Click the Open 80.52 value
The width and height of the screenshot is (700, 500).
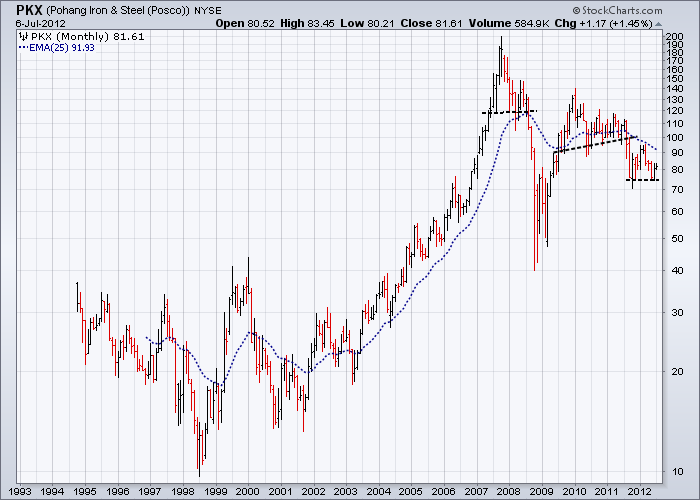[245, 24]
